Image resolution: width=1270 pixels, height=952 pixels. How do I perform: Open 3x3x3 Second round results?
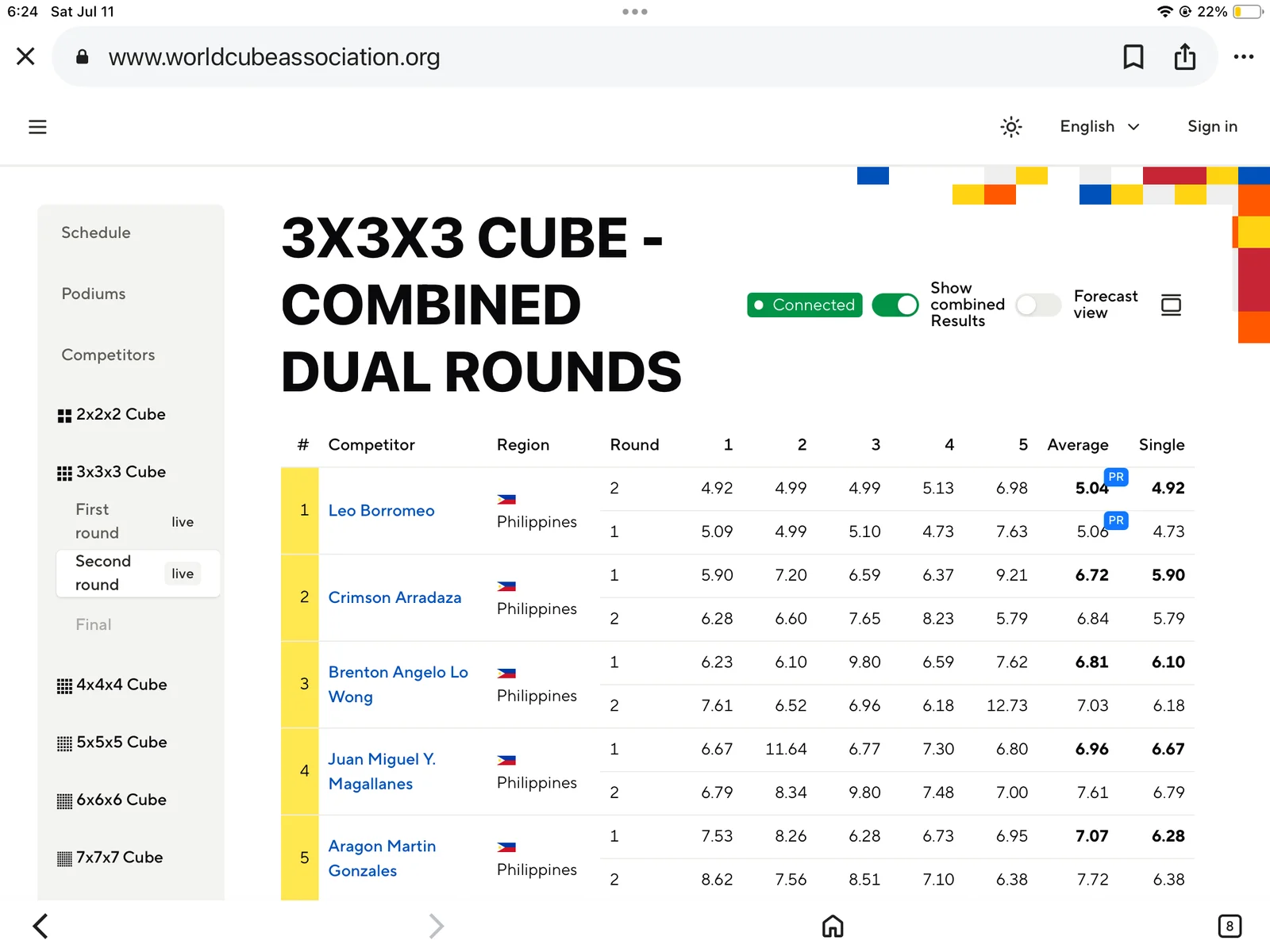tap(137, 573)
